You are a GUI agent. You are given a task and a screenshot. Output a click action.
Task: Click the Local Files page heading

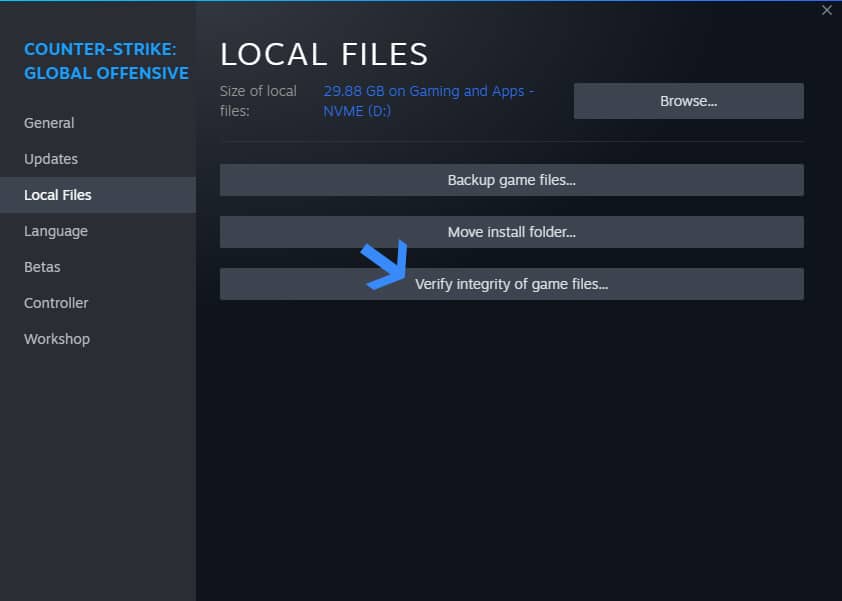(325, 54)
